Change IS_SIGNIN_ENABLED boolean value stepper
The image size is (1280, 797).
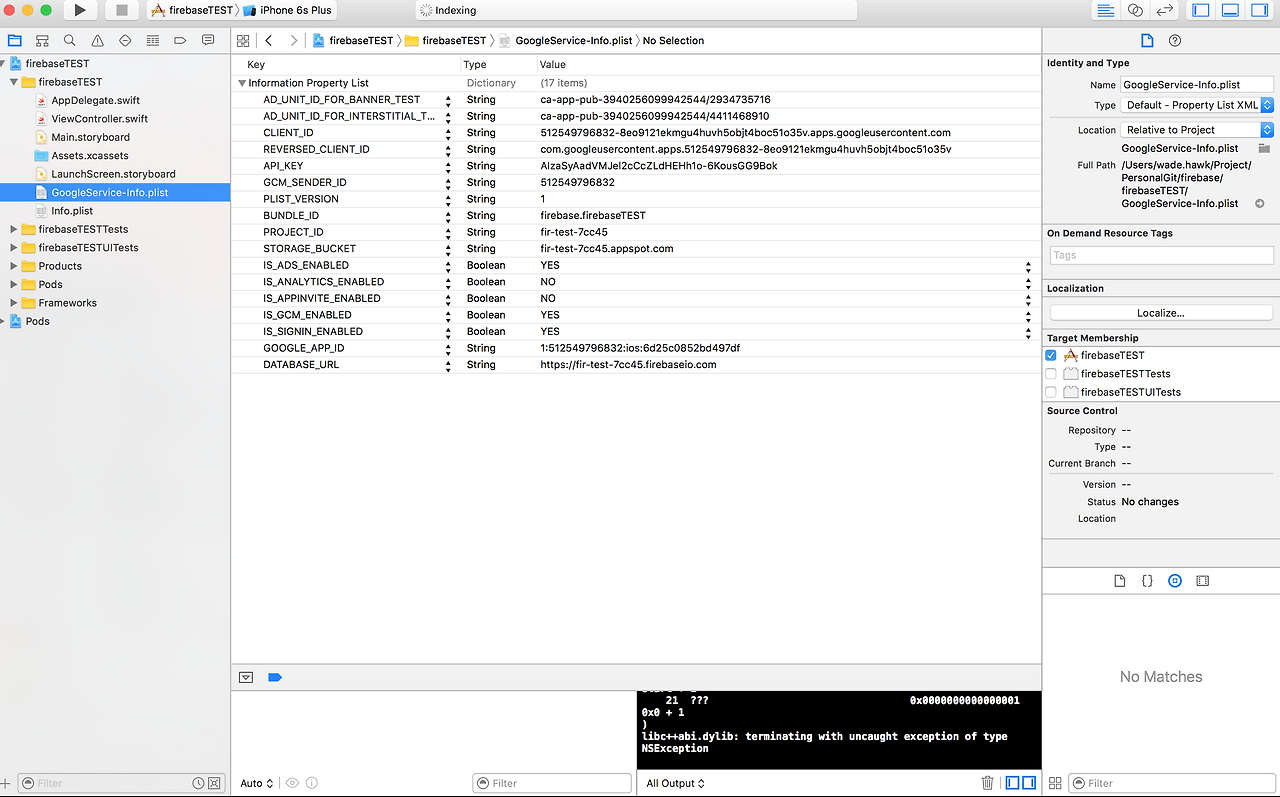pyautogui.click(x=1028, y=332)
